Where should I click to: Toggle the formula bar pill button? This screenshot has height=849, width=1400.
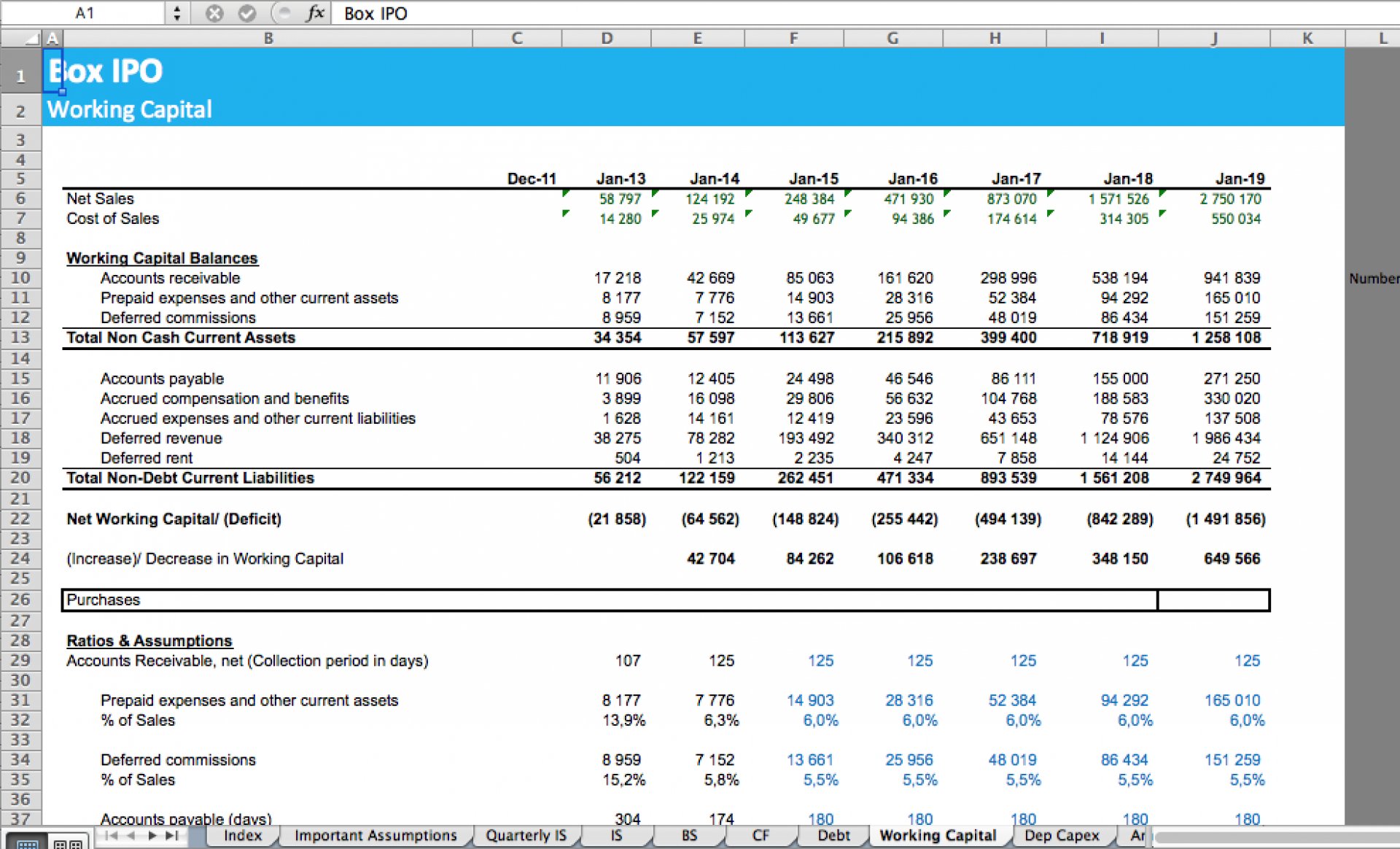283,13
